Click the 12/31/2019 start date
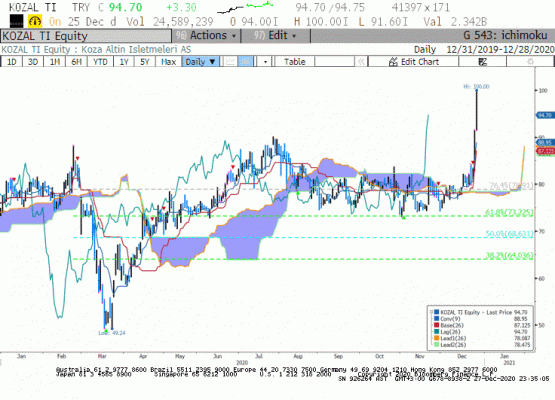The height and width of the screenshot is (400, 555). pyautogui.click(x=472, y=49)
